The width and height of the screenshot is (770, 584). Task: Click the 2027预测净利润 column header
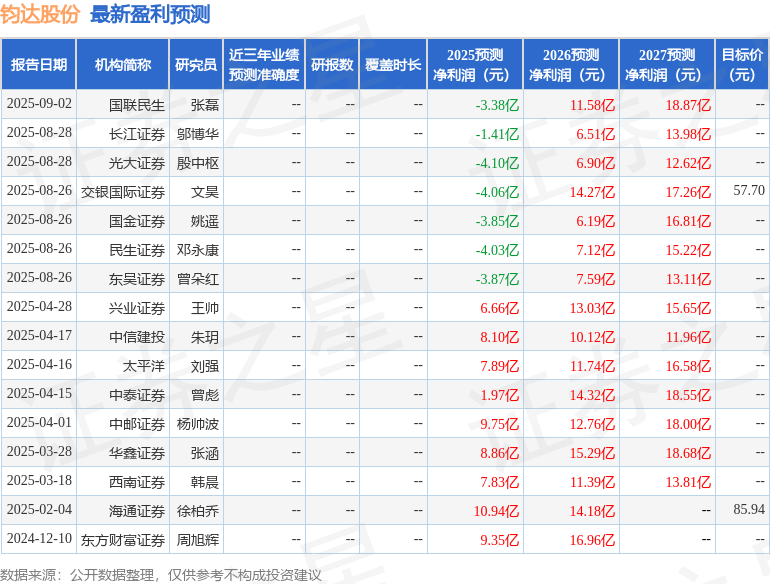tap(667, 64)
